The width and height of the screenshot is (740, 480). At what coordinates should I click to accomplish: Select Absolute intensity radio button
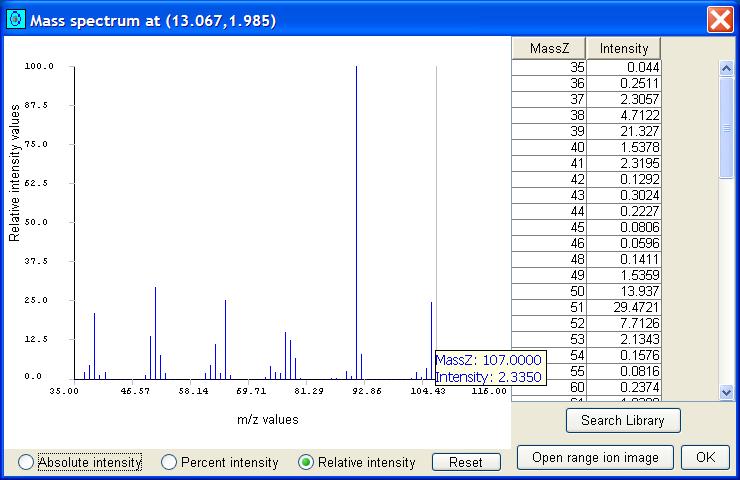coord(26,462)
